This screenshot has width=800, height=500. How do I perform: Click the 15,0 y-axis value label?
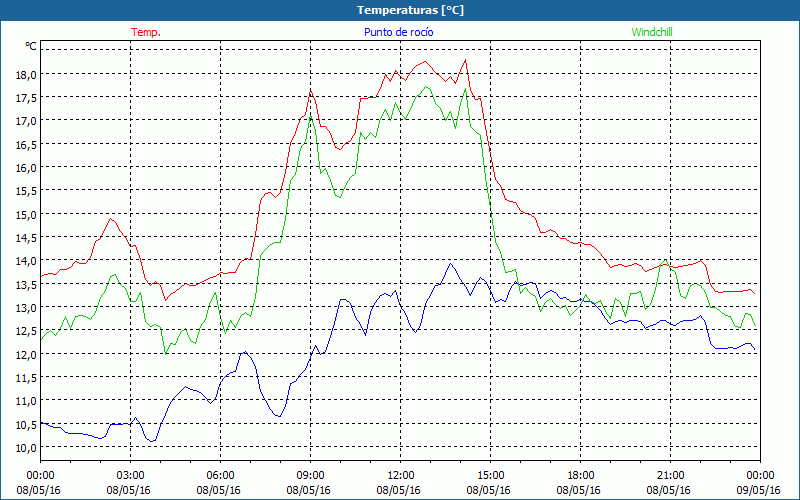tap(24, 214)
